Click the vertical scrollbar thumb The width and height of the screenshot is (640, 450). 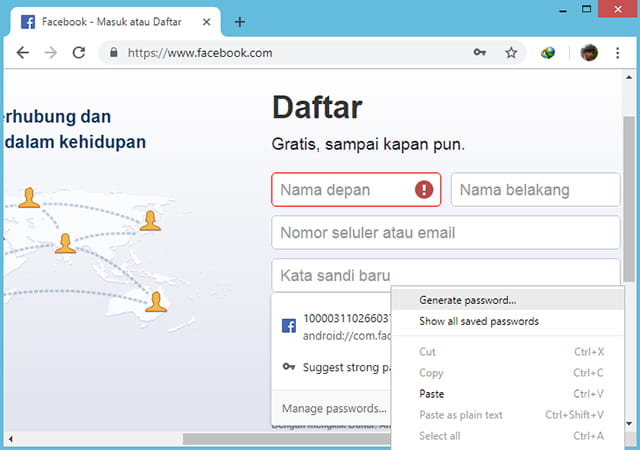629,198
